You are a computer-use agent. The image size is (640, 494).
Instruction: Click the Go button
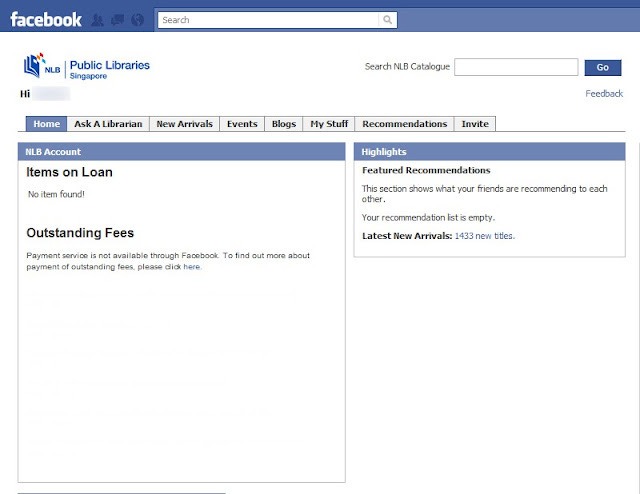pos(602,67)
